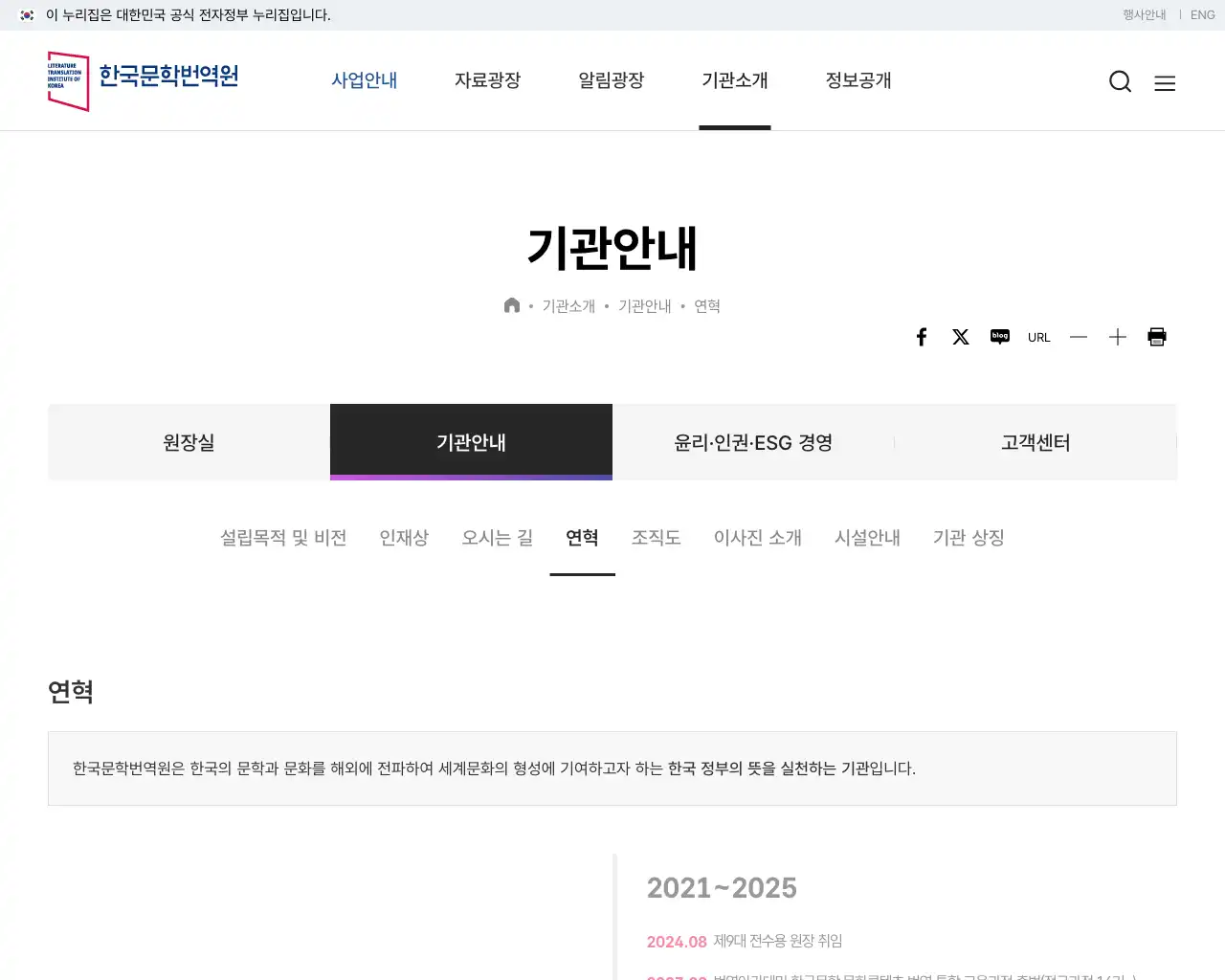Screen dimensions: 1225x980
Task: Copy page URL link
Action: coord(1039,338)
